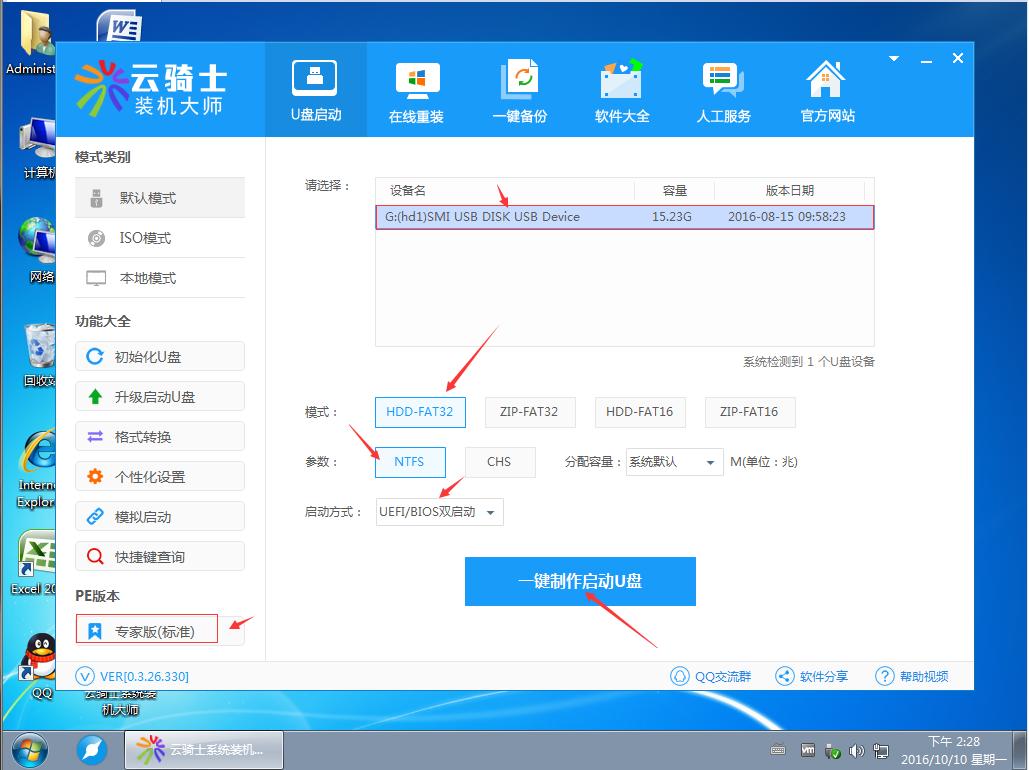Screen dimensions: 1029x770
Task: Select 专家版(标准) PE version
Action: click(146, 628)
